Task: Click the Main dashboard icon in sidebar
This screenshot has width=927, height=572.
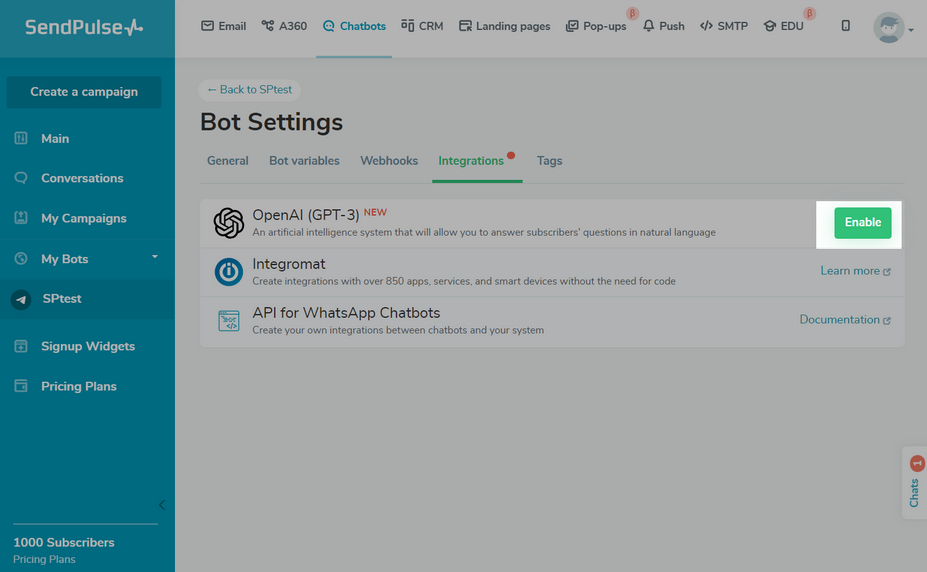Action: [x=21, y=138]
